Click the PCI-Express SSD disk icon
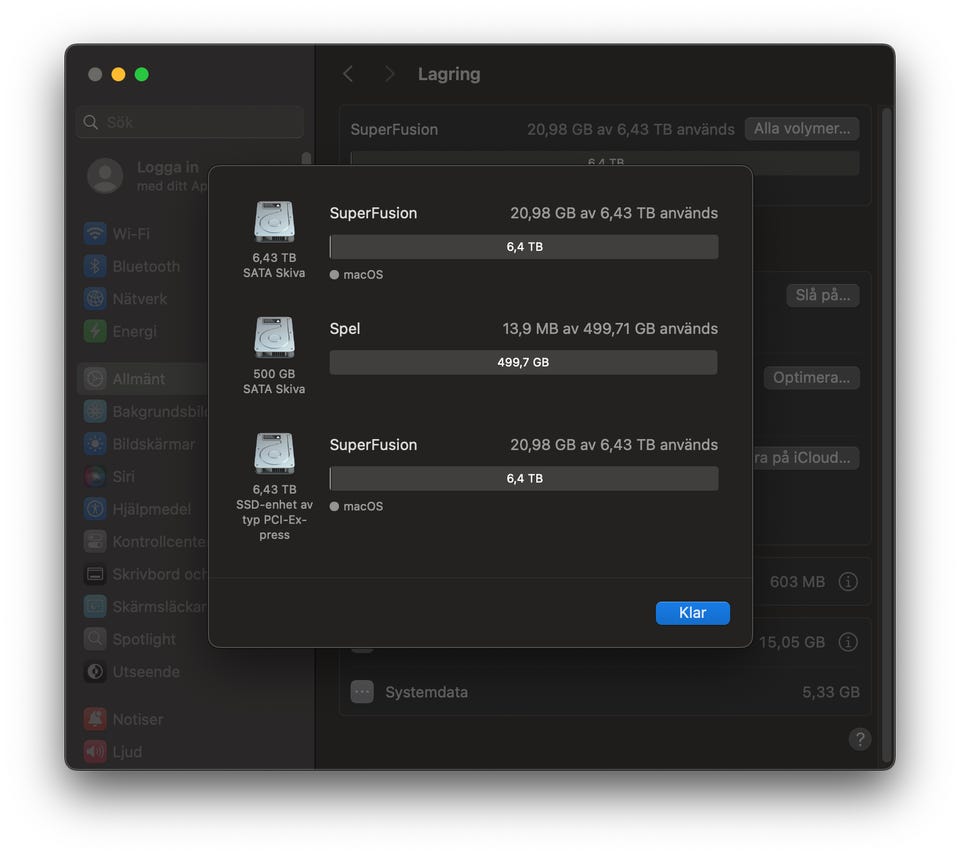960x856 pixels. tap(274, 454)
